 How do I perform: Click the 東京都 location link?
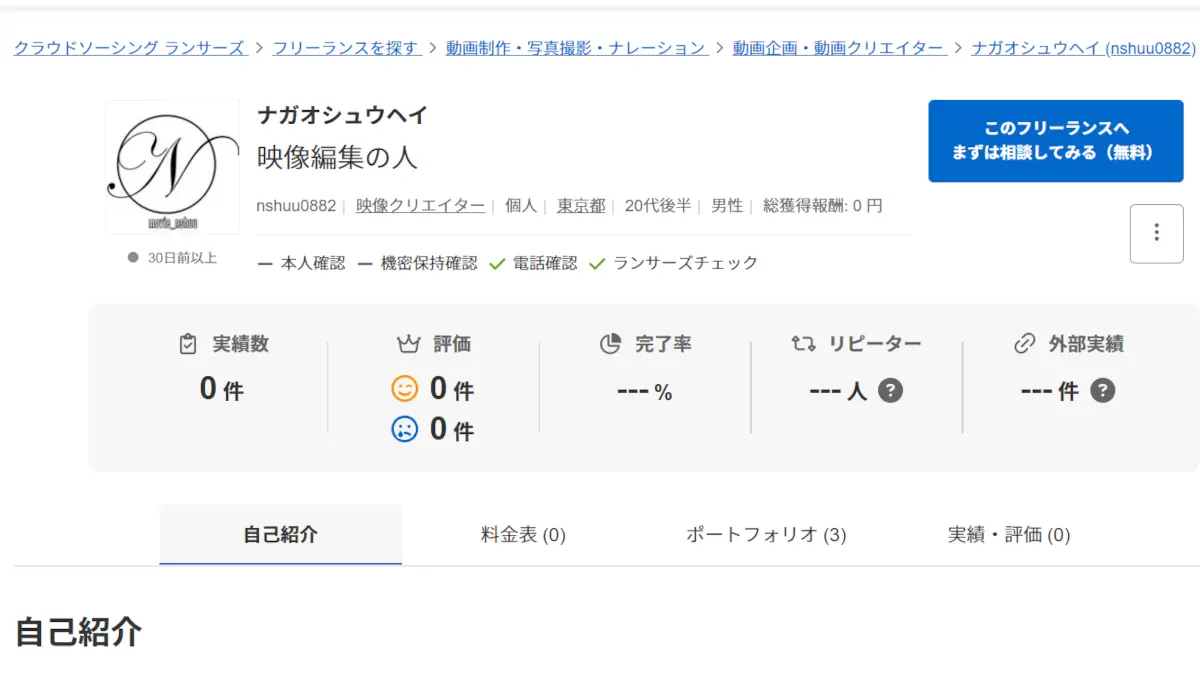581,206
